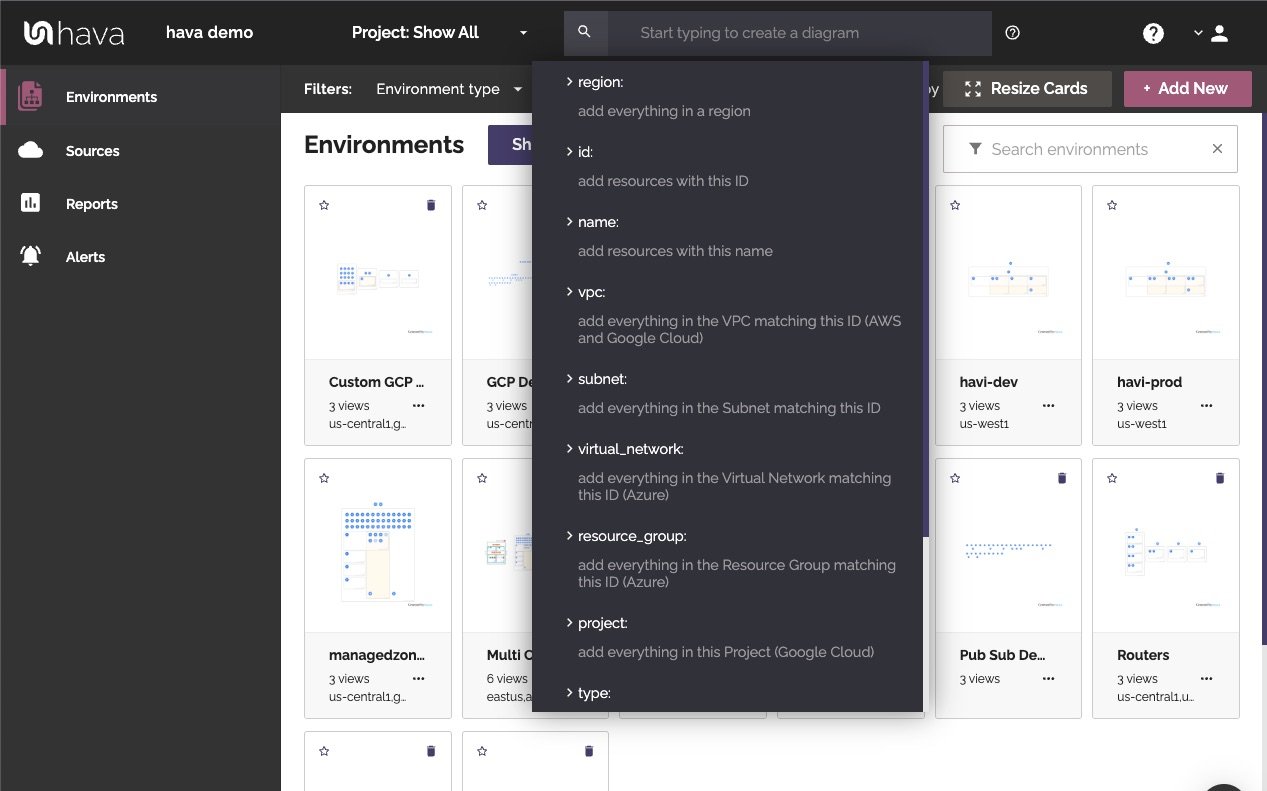
Task: Open help via the question mark icon
Action: pos(1153,32)
